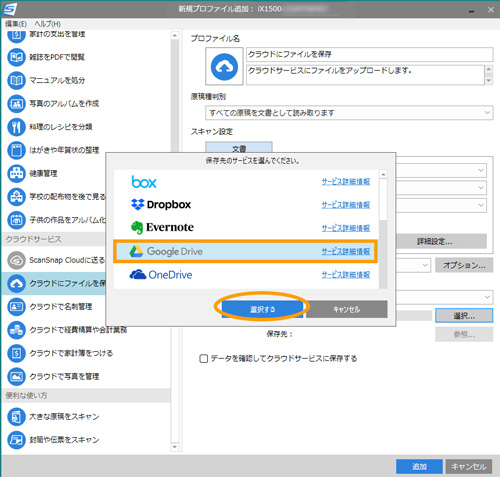Select the cloud file save upload icon in list
Screen dimensions: 500x477
pos(16,284)
